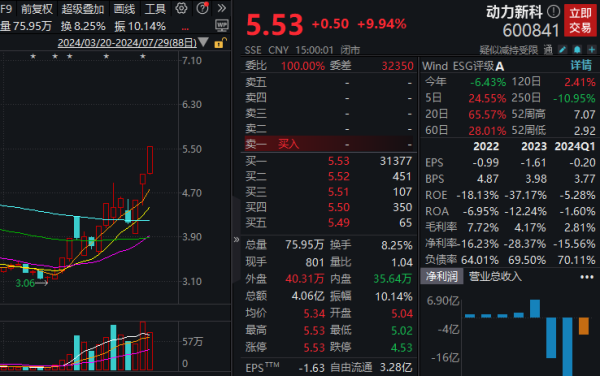The height and width of the screenshot is (376, 600).
Task: Click the stock info exclamation icon
Action: pos(553,12)
